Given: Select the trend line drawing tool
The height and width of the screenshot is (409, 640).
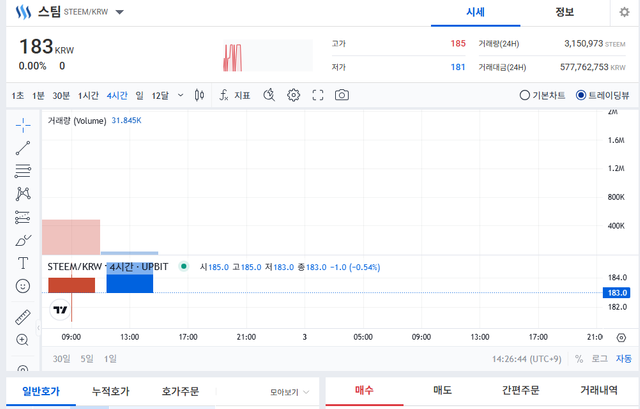Looking at the screenshot, I should (23, 148).
